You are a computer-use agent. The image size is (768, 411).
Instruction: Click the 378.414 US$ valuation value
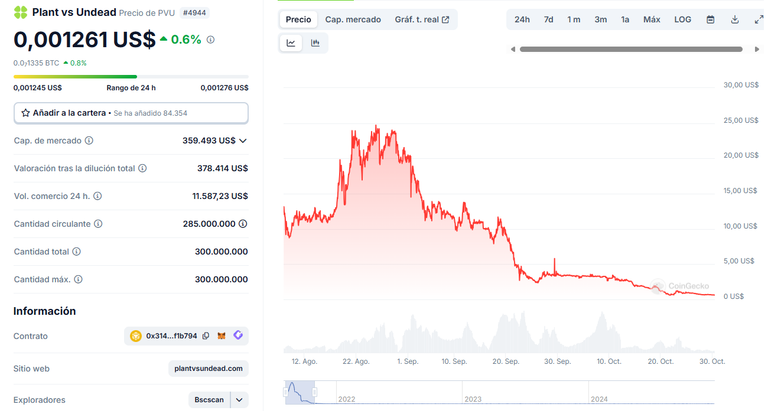tap(222, 169)
